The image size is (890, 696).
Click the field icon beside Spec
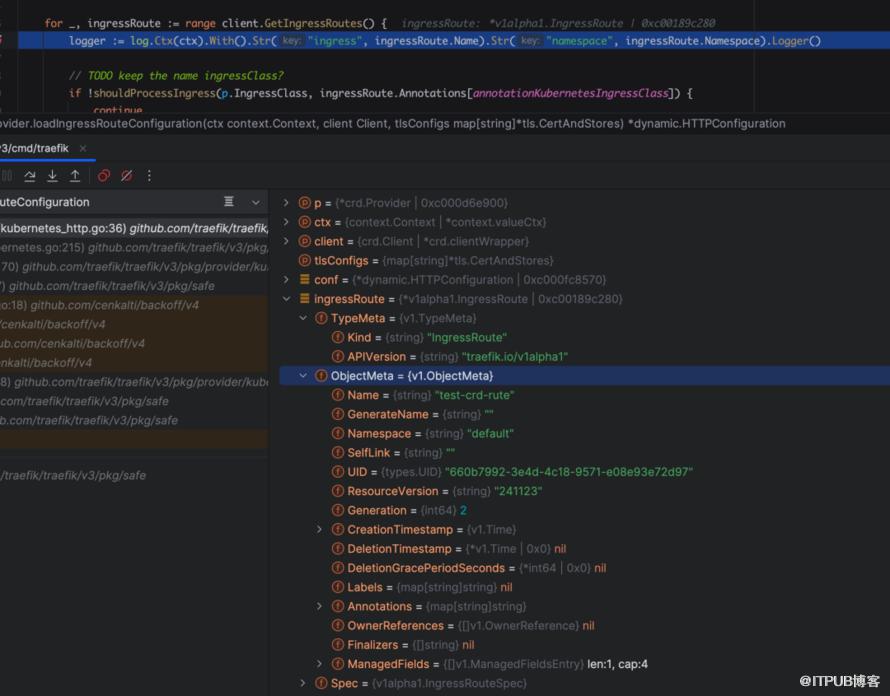coord(321,683)
